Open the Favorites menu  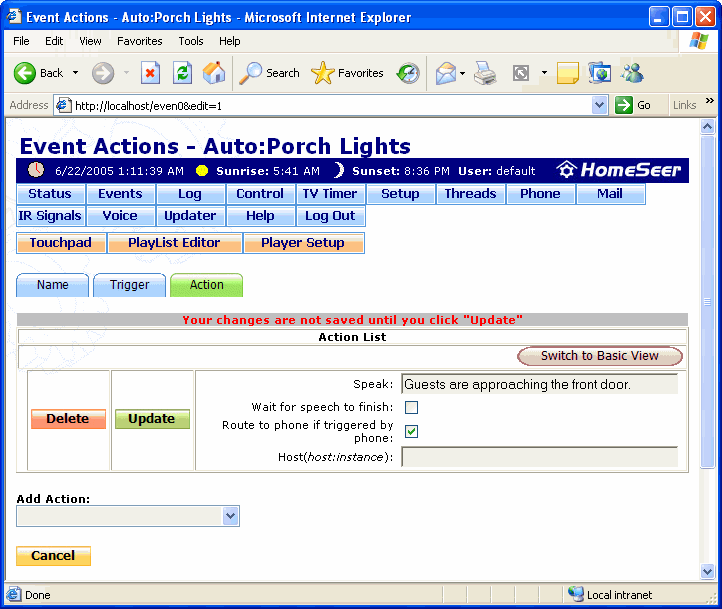(140, 41)
